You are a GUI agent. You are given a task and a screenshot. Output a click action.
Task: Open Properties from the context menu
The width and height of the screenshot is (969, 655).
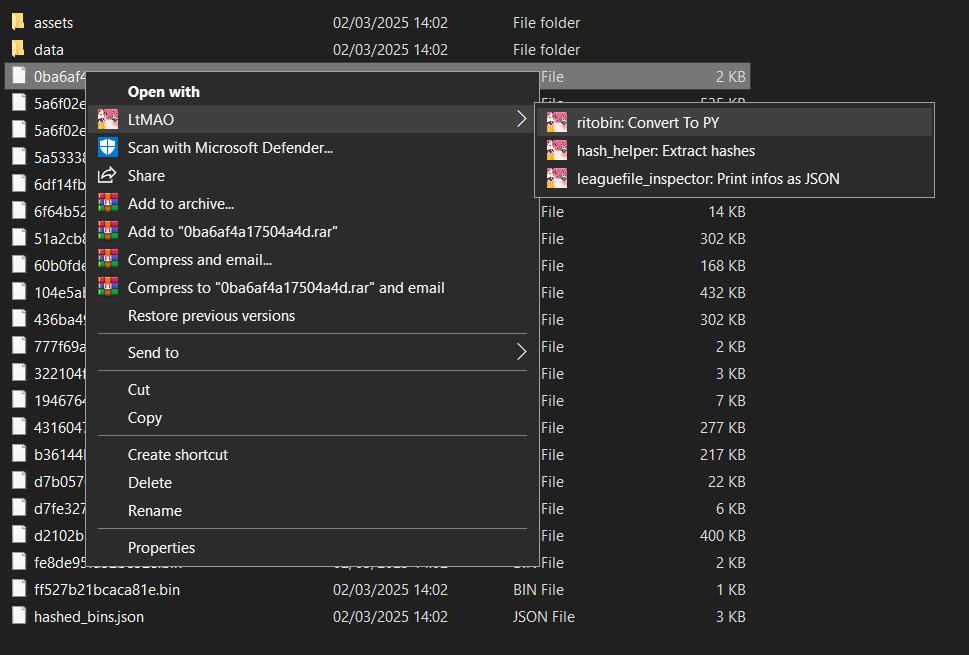161,548
